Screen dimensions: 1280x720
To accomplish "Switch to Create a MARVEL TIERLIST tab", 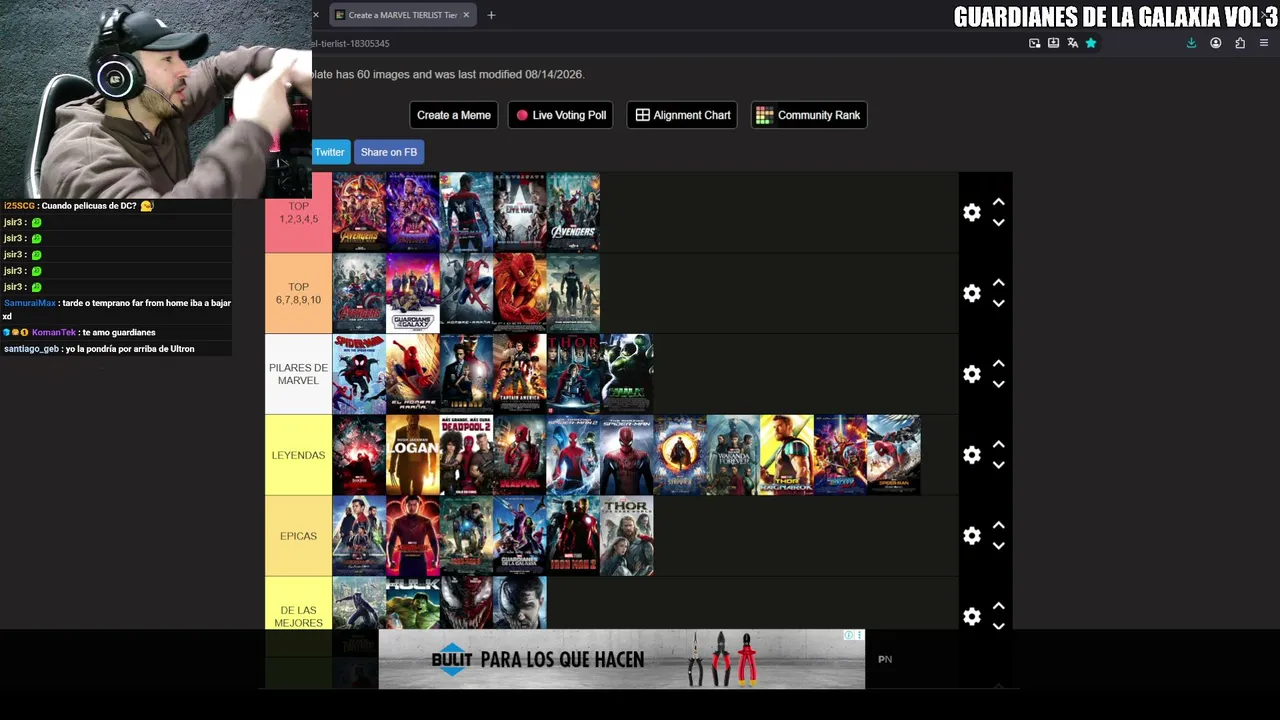I will click(402, 15).
